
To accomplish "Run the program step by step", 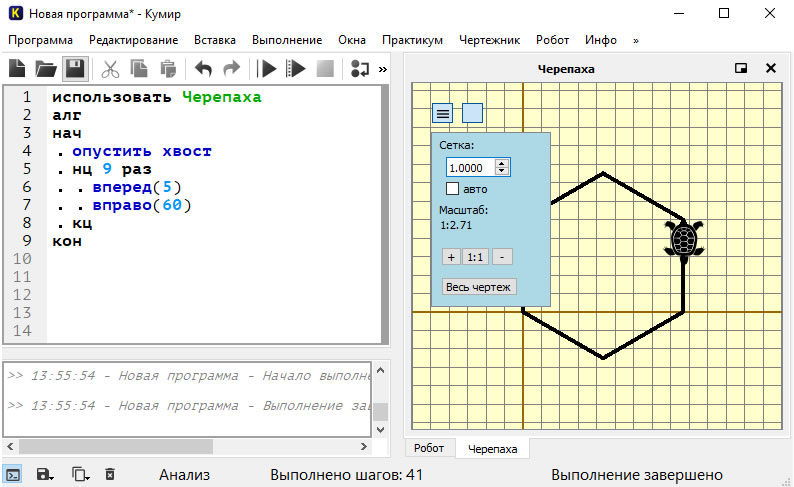I will pos(296,68).
